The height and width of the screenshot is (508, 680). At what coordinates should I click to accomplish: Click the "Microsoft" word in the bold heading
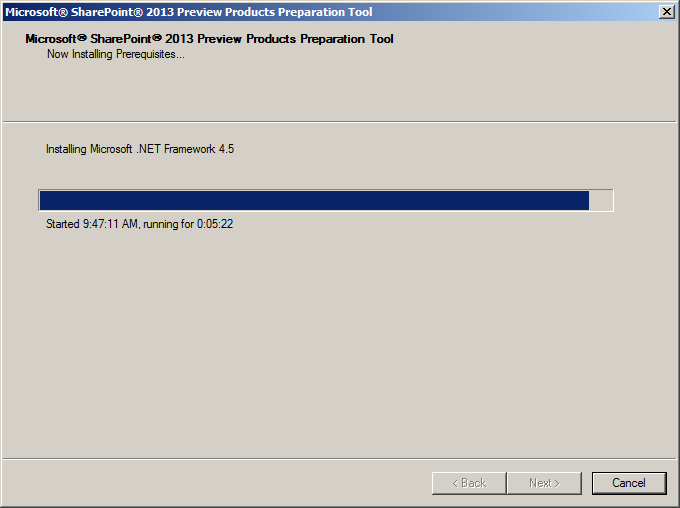coord(56,39)
